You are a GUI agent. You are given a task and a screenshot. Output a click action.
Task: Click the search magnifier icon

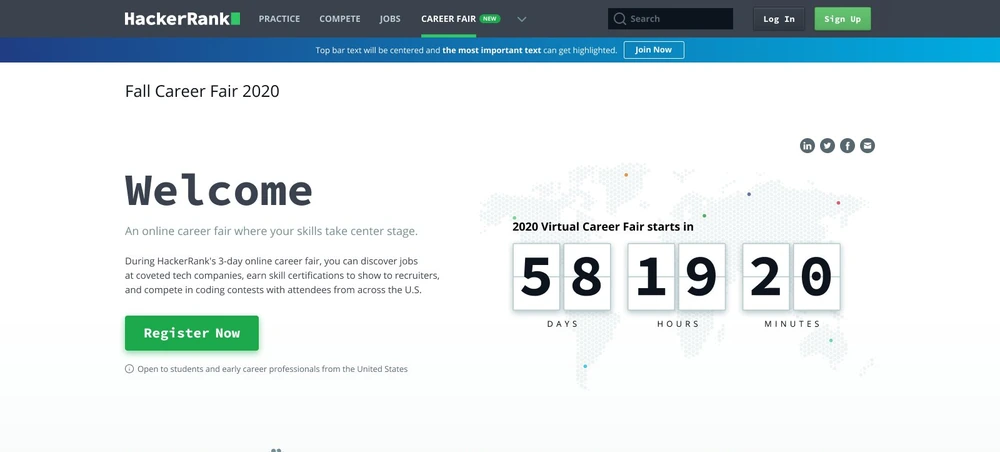pos(619,18)
